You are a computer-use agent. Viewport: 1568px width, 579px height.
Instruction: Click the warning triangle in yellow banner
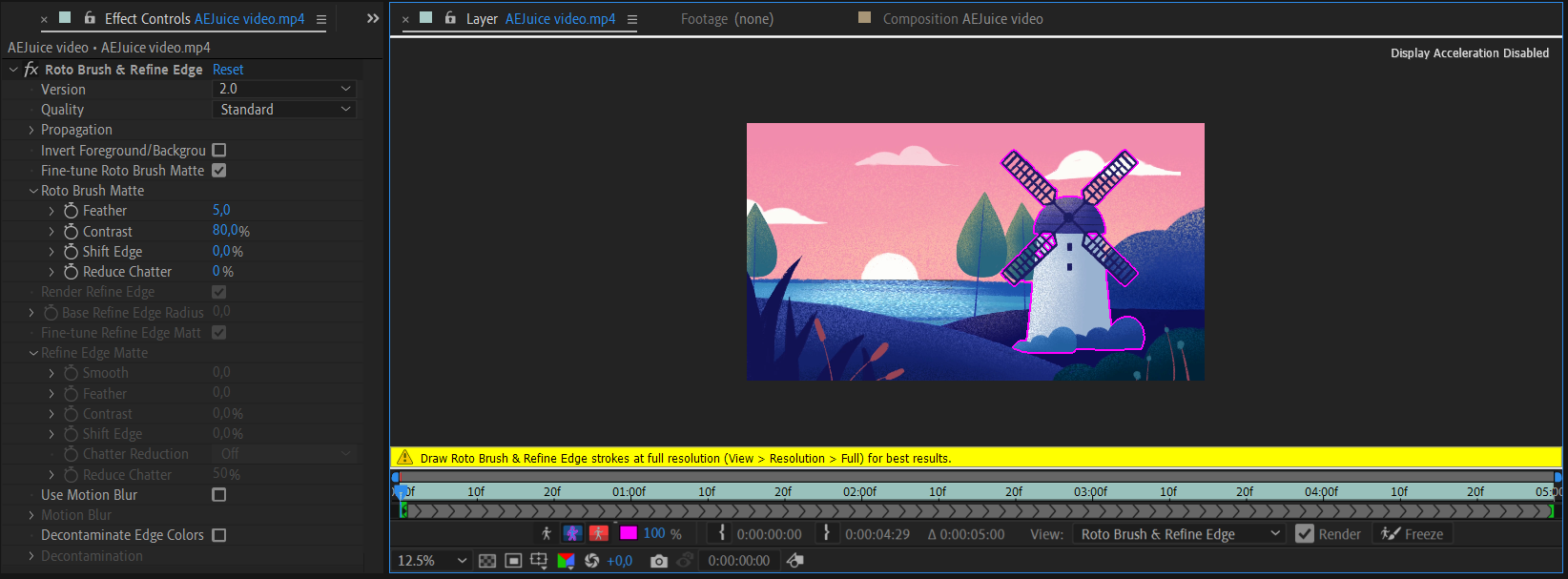coord(404,458)
